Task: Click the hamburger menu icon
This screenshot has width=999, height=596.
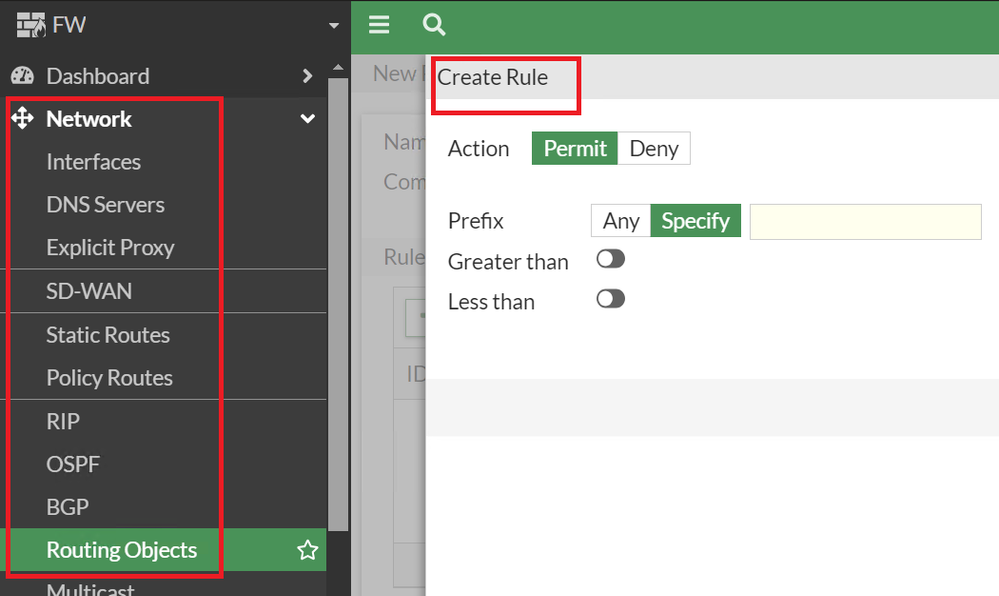Action: [x=379, y=25]
